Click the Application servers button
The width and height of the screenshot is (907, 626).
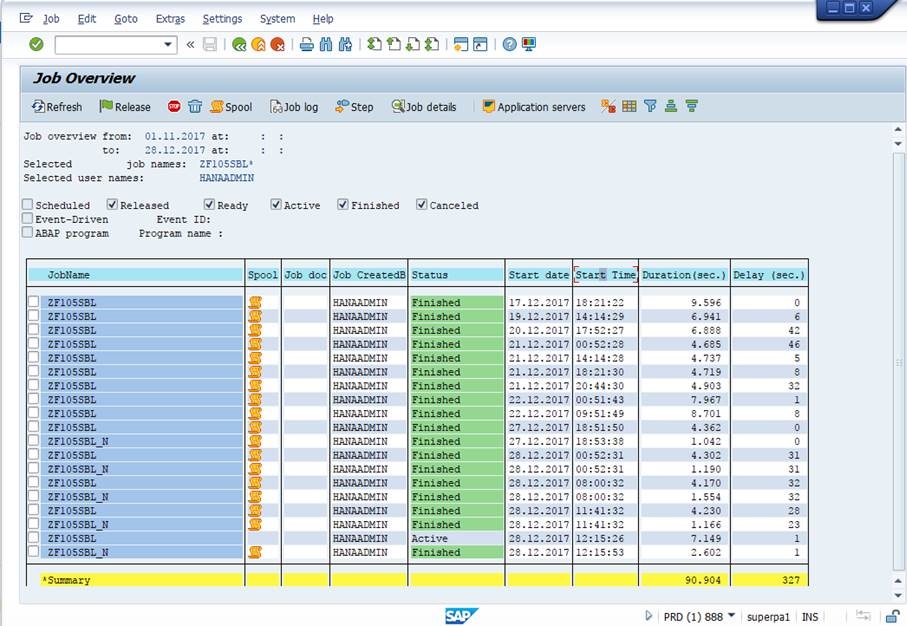pyautogui.click(x=534, y=106)
